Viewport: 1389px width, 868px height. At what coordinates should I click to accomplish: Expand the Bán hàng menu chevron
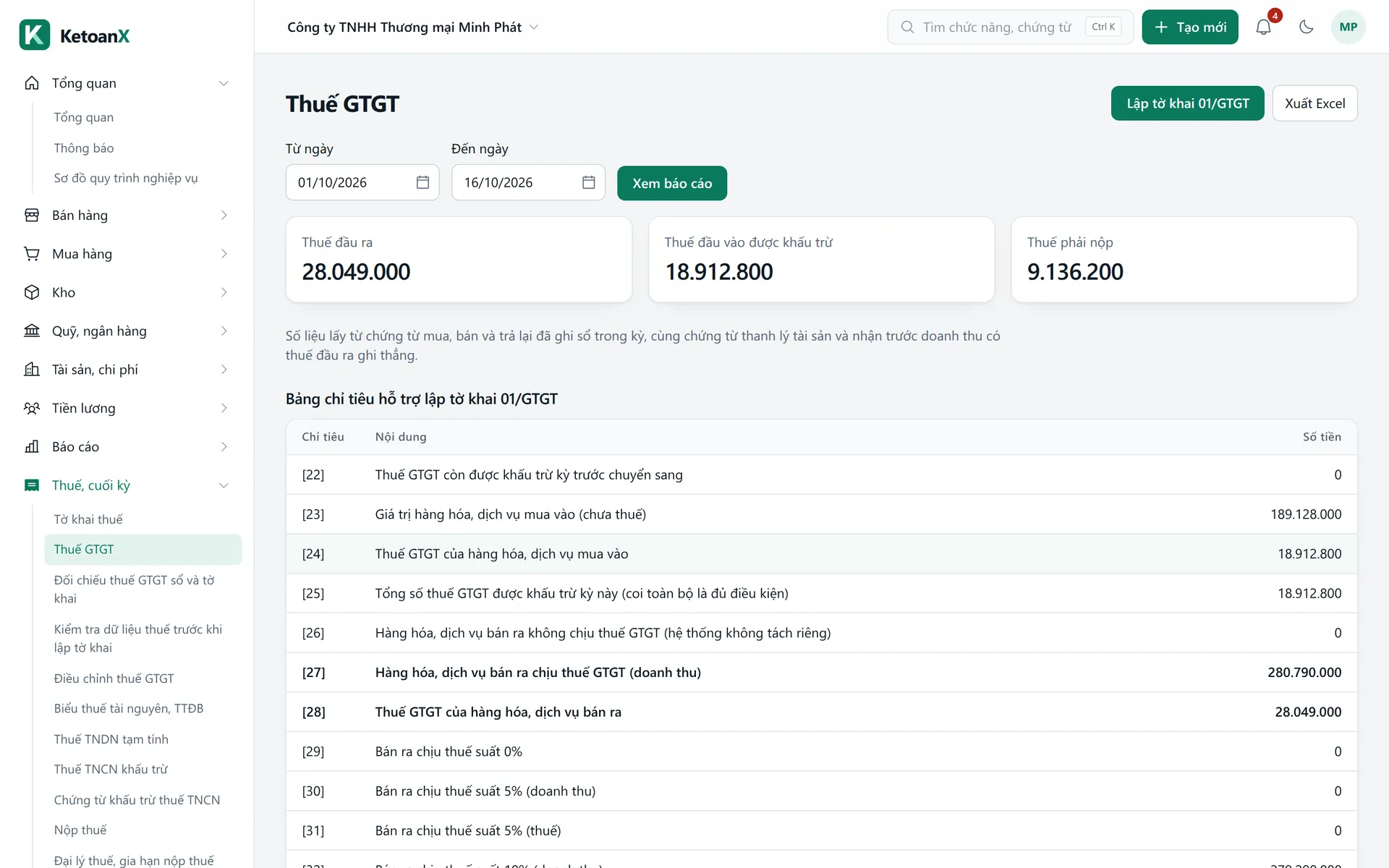(224, 216)
